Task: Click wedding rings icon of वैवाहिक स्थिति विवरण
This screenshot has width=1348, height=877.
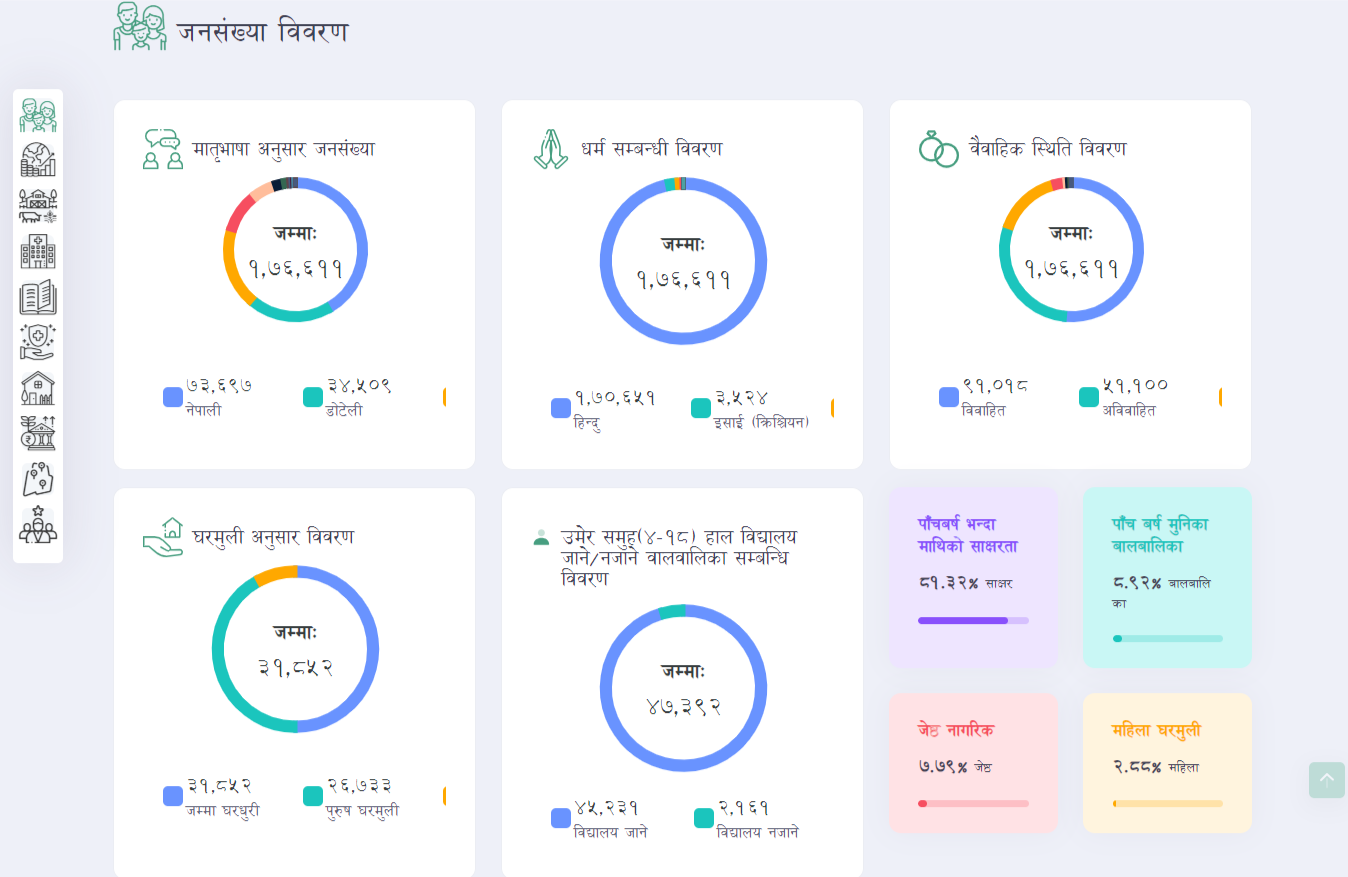Action: coord(938,149)
